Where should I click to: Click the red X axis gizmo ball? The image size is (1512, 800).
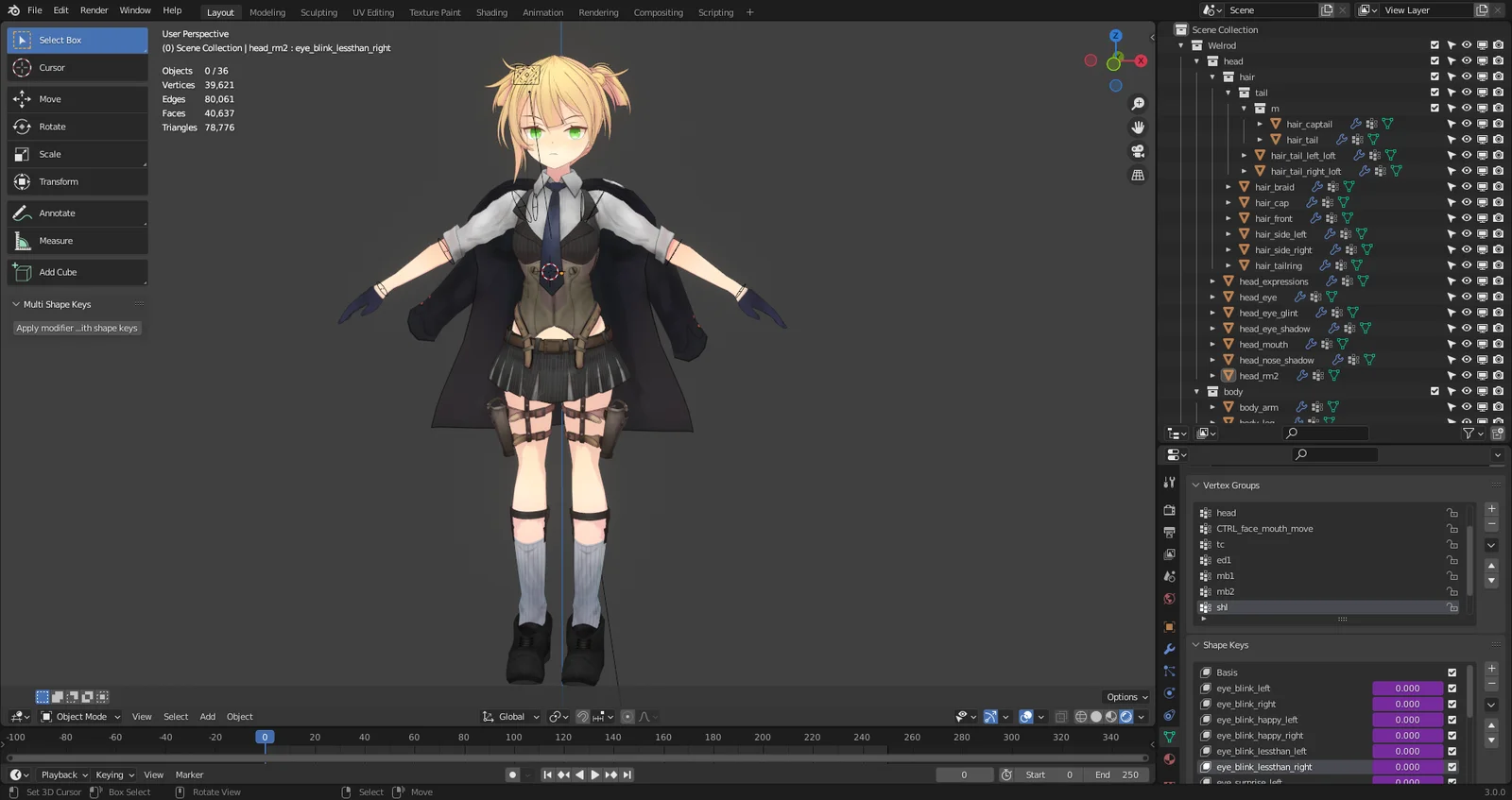coord(1141,60)
